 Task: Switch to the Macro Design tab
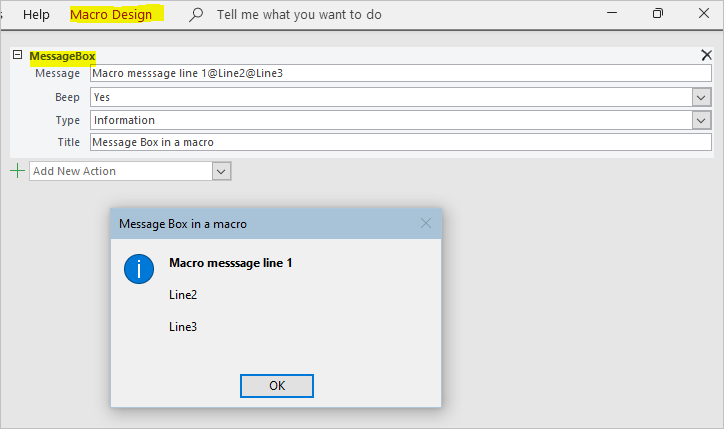111,15
